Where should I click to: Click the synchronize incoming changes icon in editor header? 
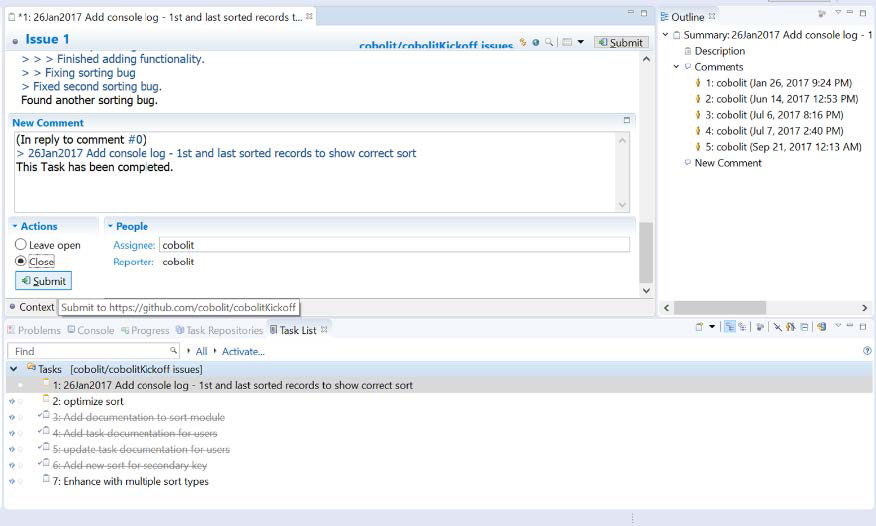[523, 42]
